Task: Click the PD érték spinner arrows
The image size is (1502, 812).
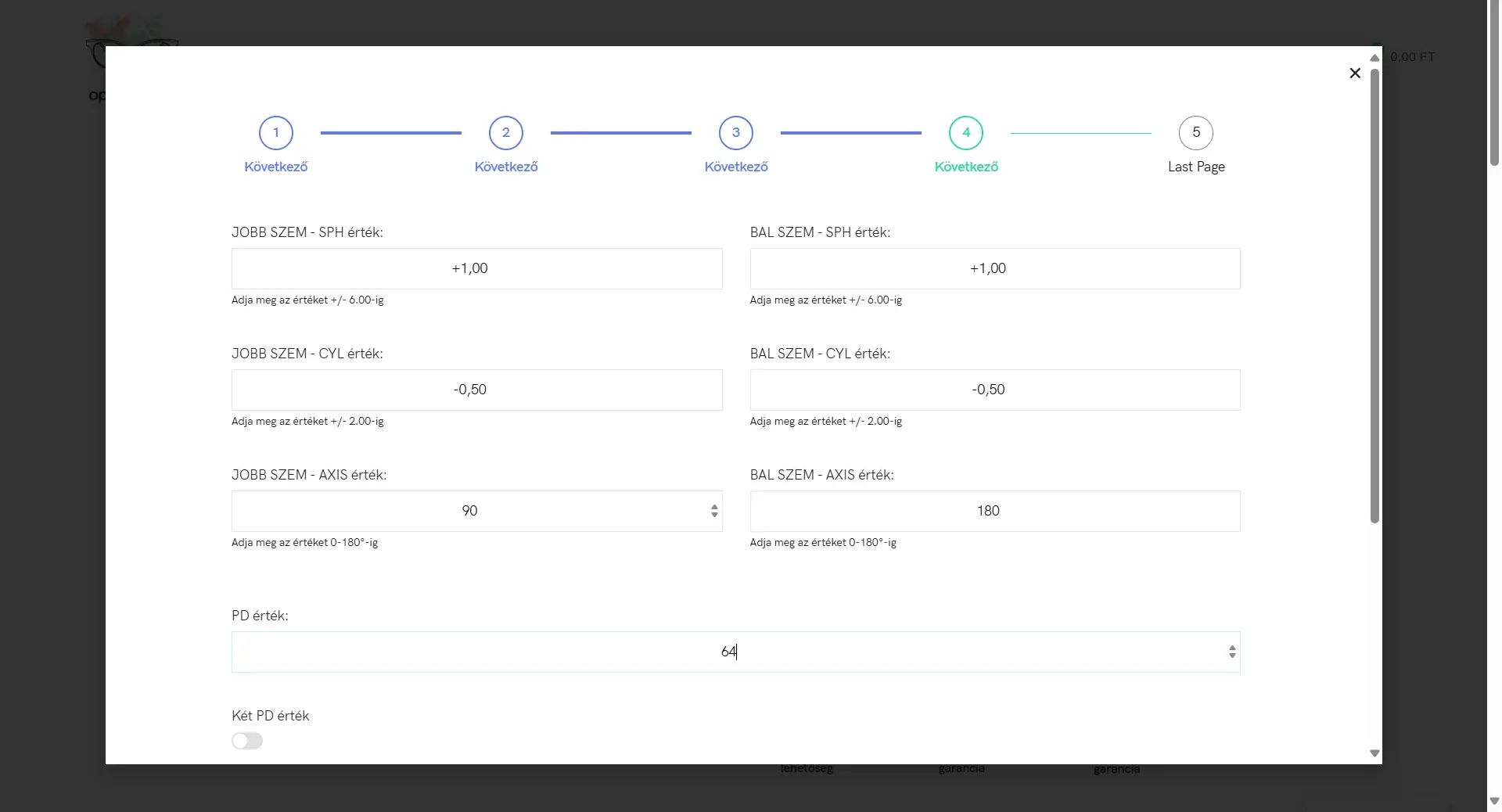Action: pyautogui.click(x=1231, y=652)
